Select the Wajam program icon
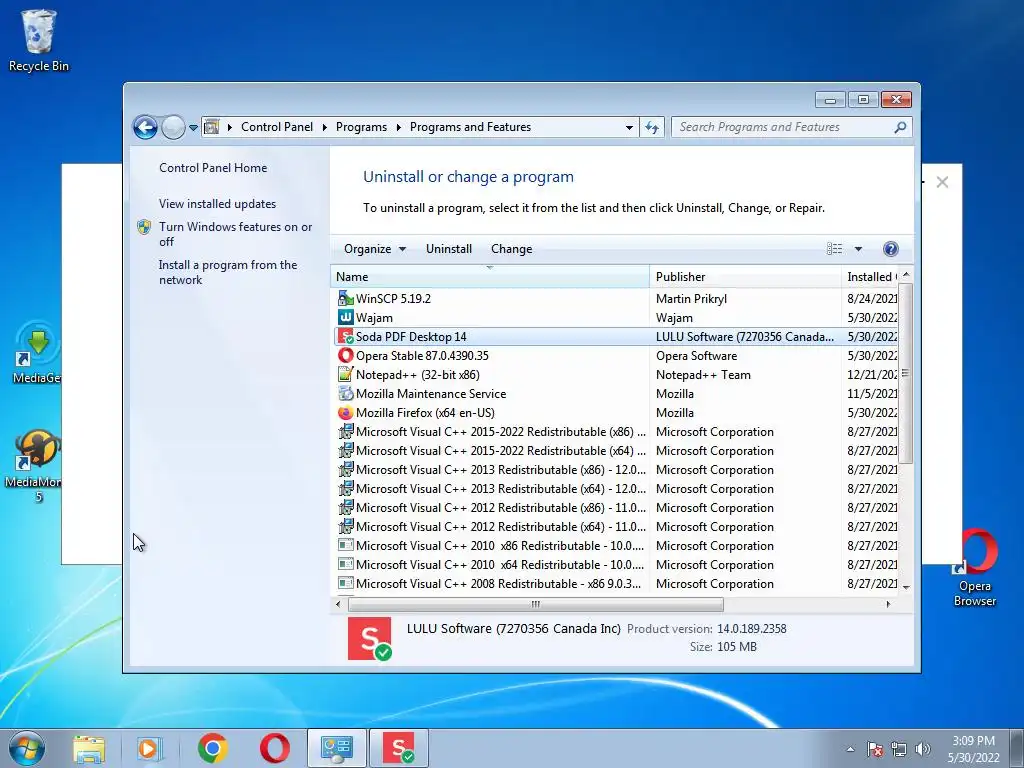The image size is (1024, 768). pos(345,317)
